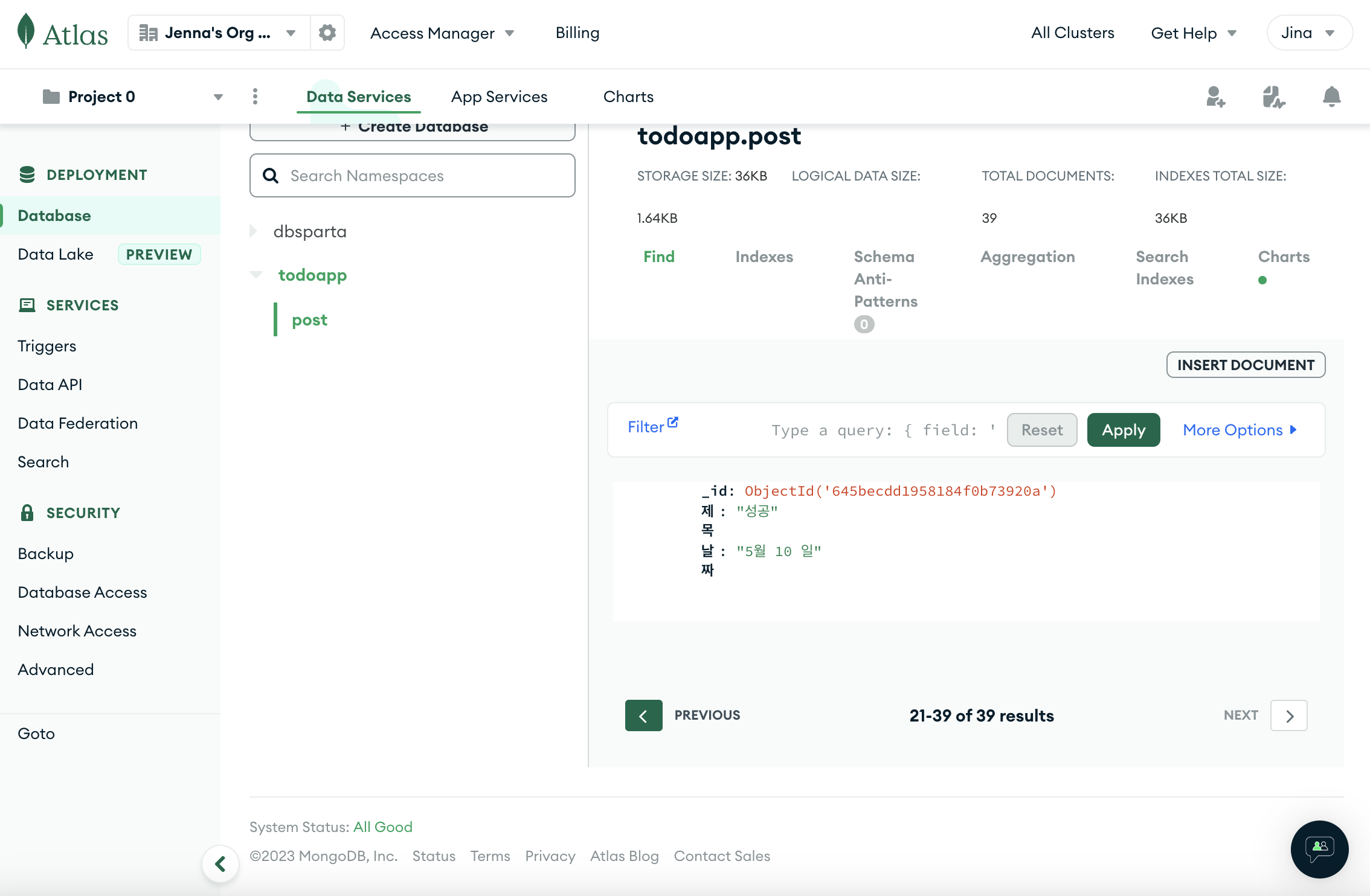
Task: Click the ObjectId value of the document
Action: pyautogui.click(x=901, y=491)
